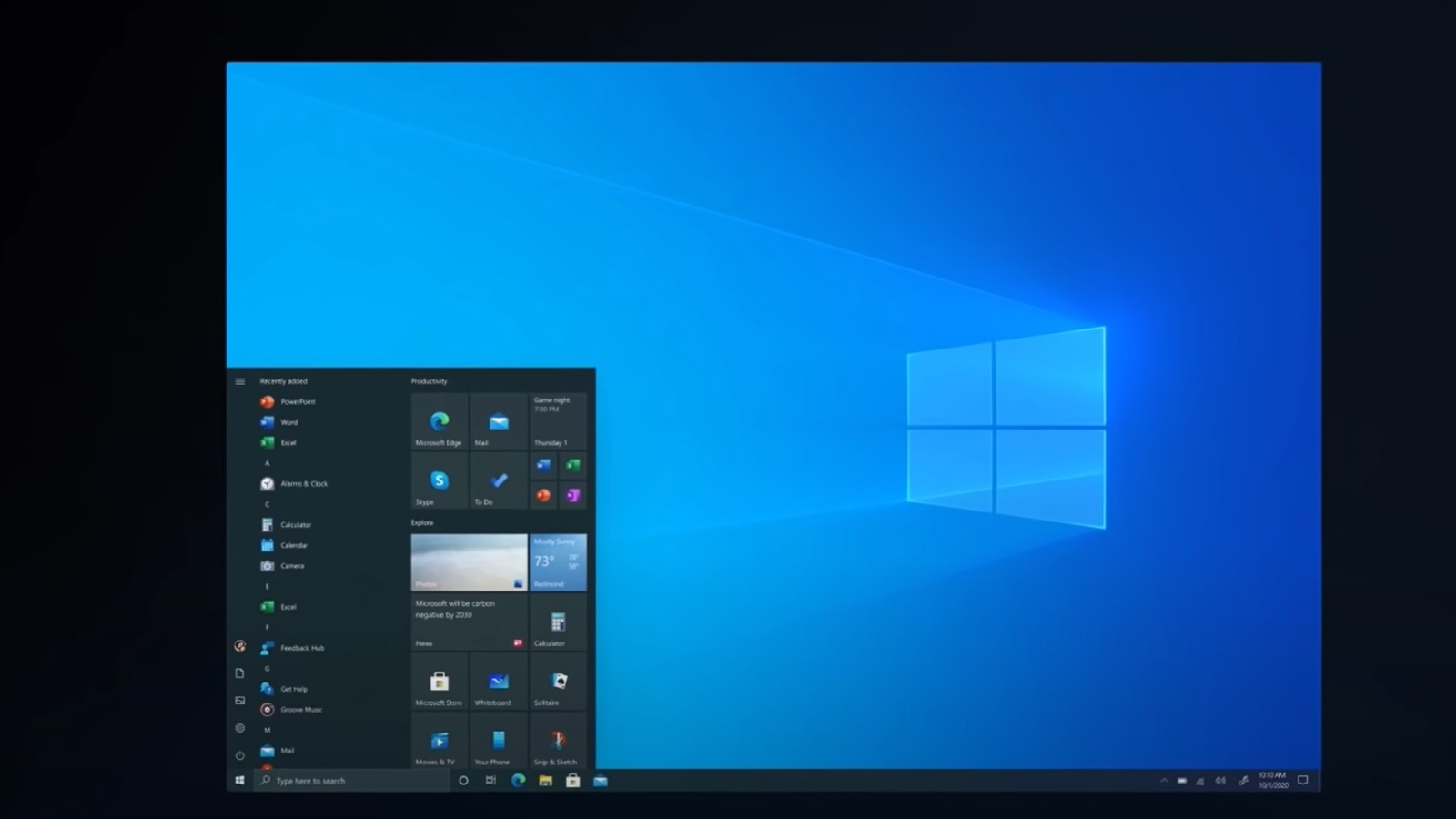1456x819 pixels.
Task: Open the Game night calendar tile
Action: (558, 421)
